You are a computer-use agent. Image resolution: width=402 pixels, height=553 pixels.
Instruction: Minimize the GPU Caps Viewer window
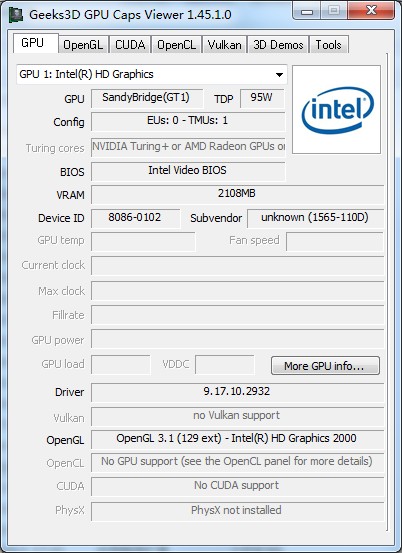307,11
